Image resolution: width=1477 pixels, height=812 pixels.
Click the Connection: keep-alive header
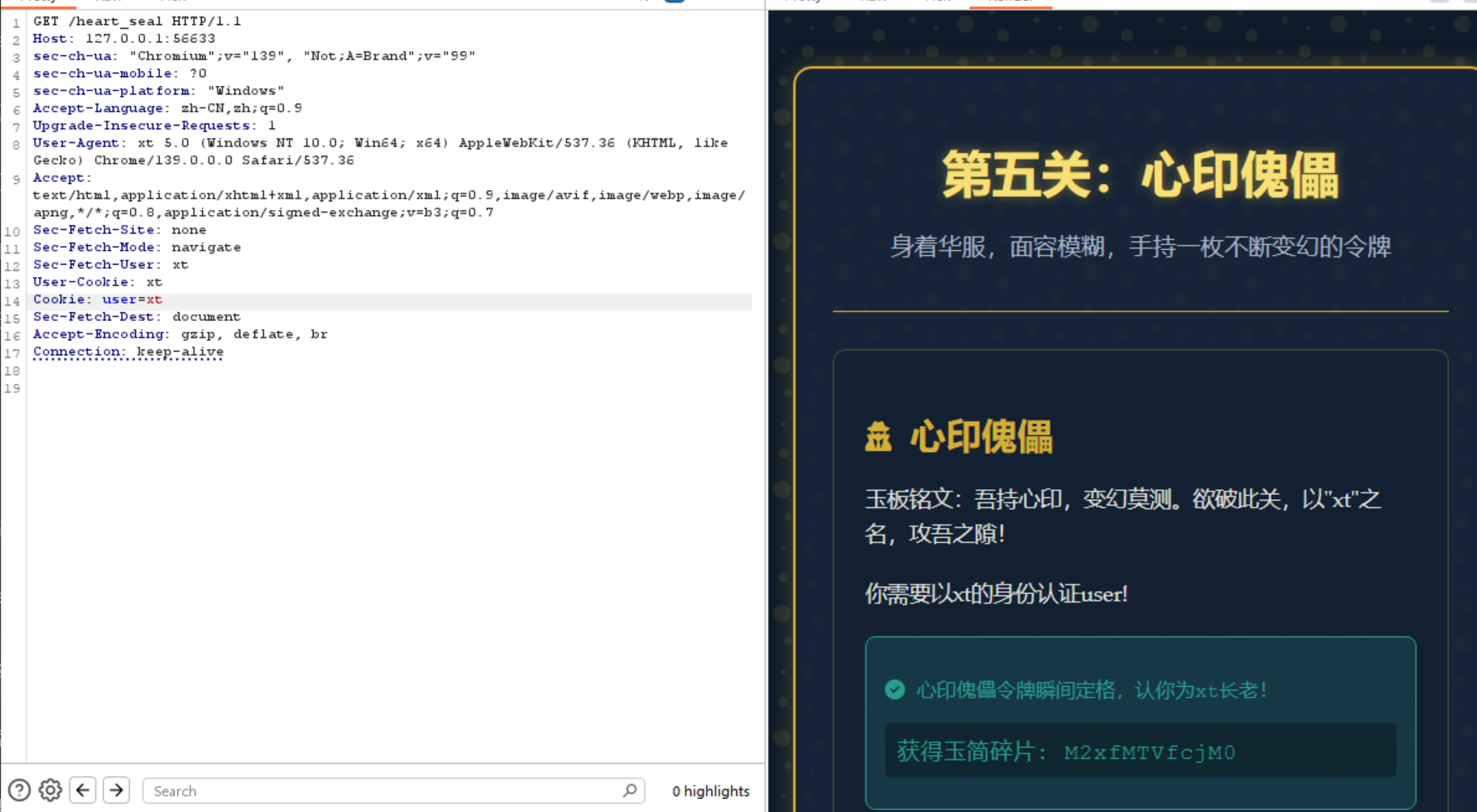click(x=128, y=352)
